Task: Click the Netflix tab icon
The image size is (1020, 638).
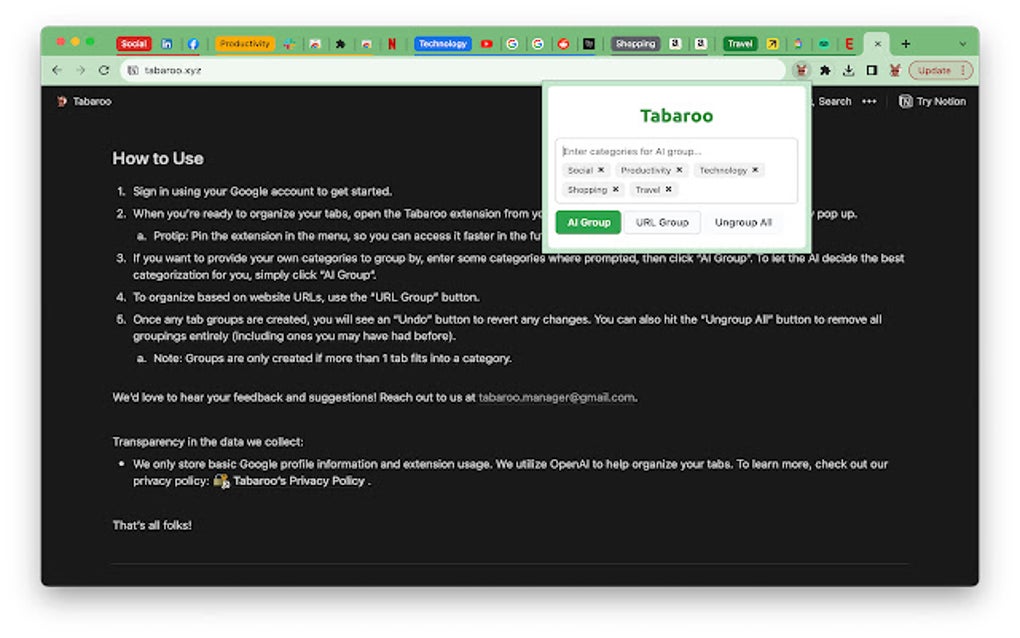Action: pos(391,43)
